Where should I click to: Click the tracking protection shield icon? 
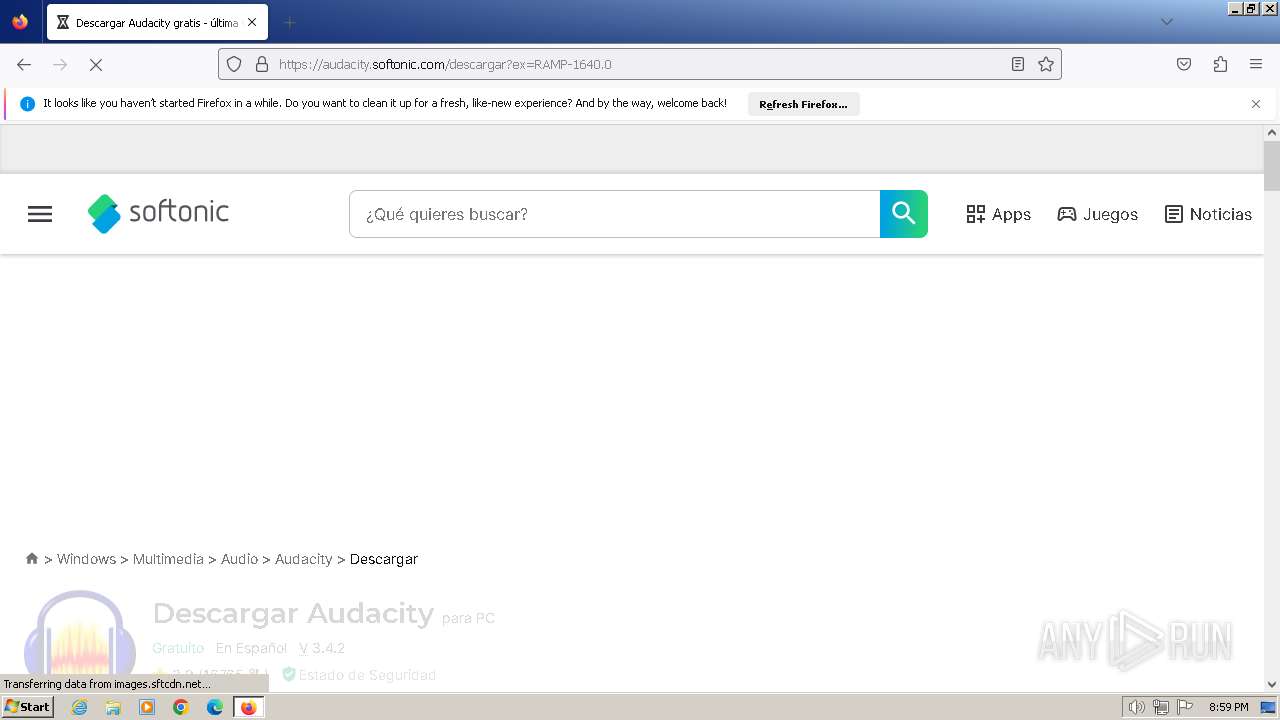(x=234, y=64)
